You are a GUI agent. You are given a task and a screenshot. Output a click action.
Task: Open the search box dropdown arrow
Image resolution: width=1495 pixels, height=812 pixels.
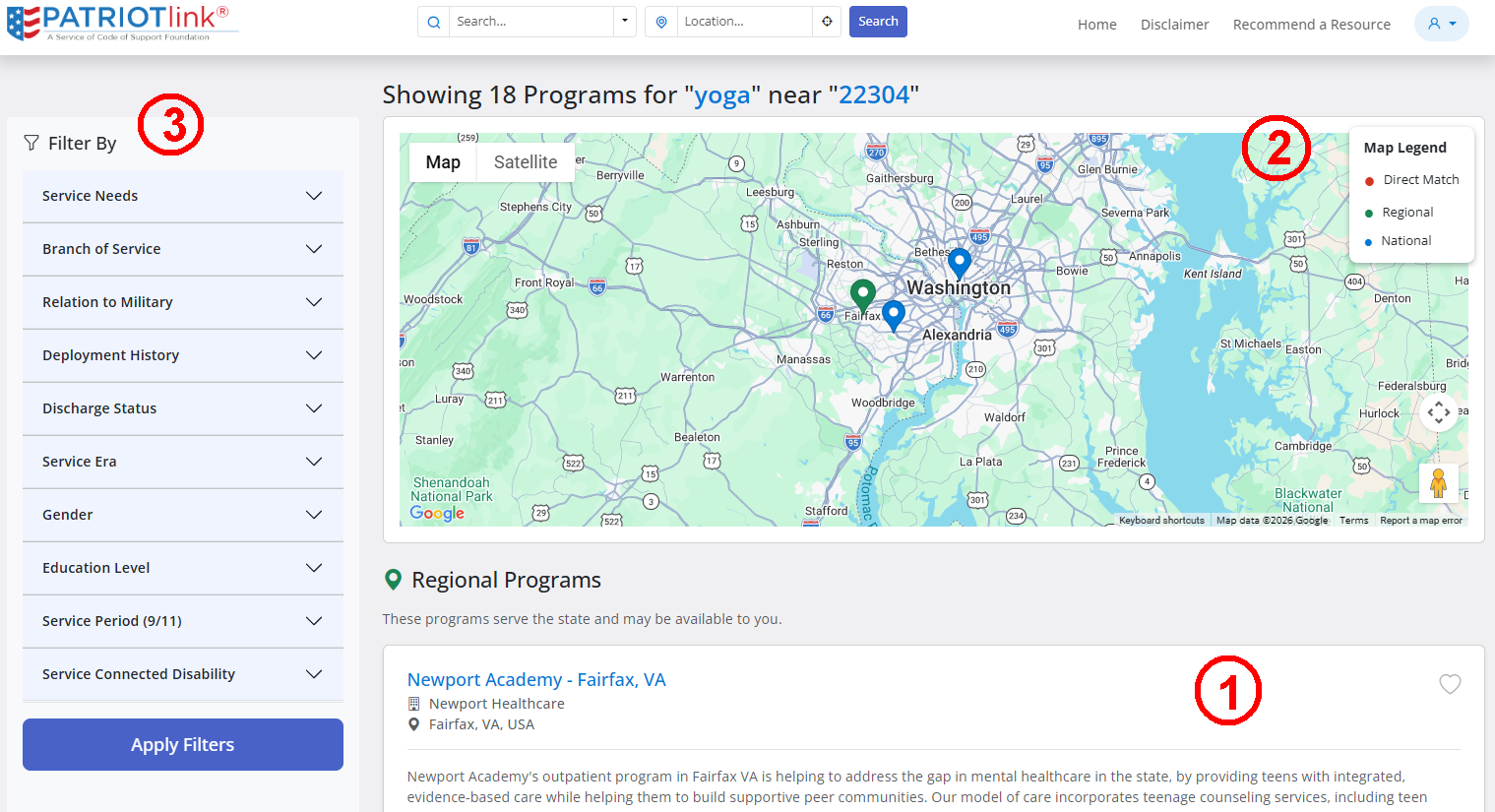click(x=625, y=22)
